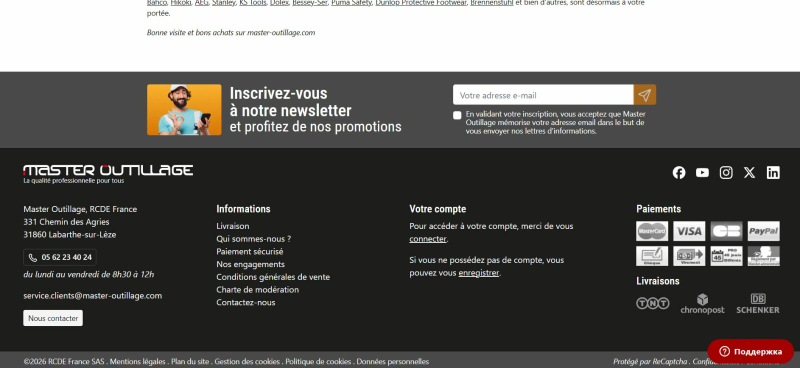
Task: Follow the enregistrer registration link
Action: 479,273
